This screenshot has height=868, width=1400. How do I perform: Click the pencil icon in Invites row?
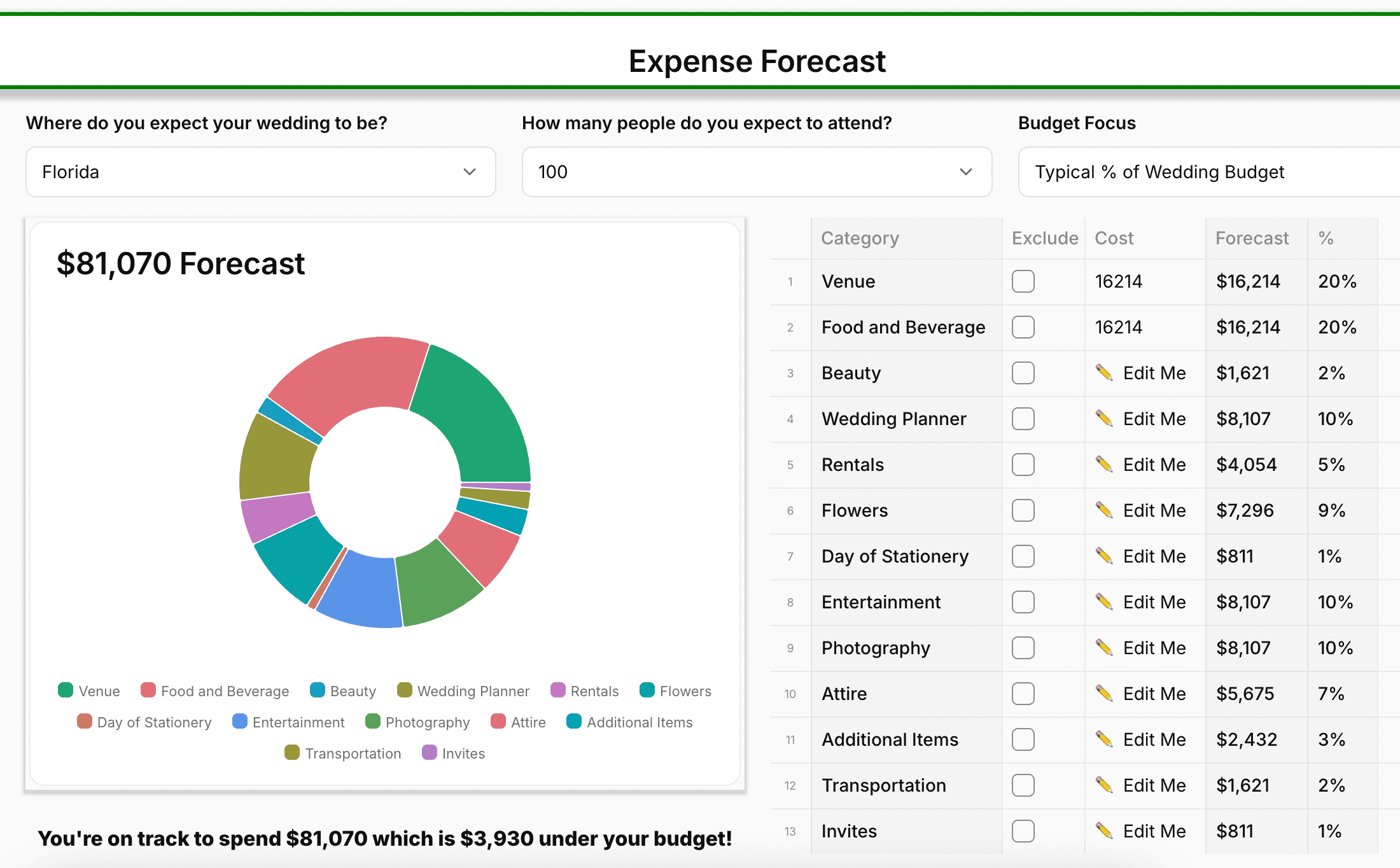[1104, 830]
